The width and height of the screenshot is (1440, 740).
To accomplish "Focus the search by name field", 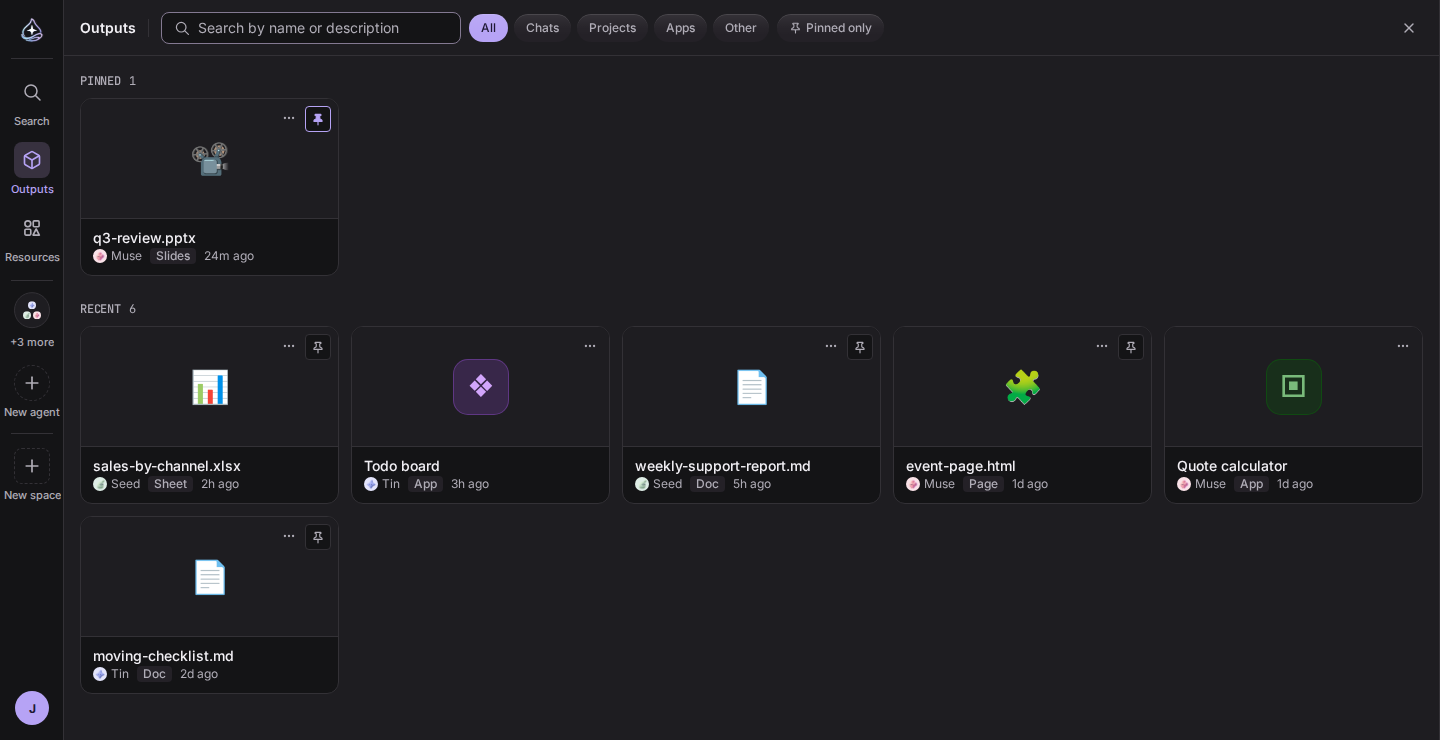I will (x=311, y=28).
